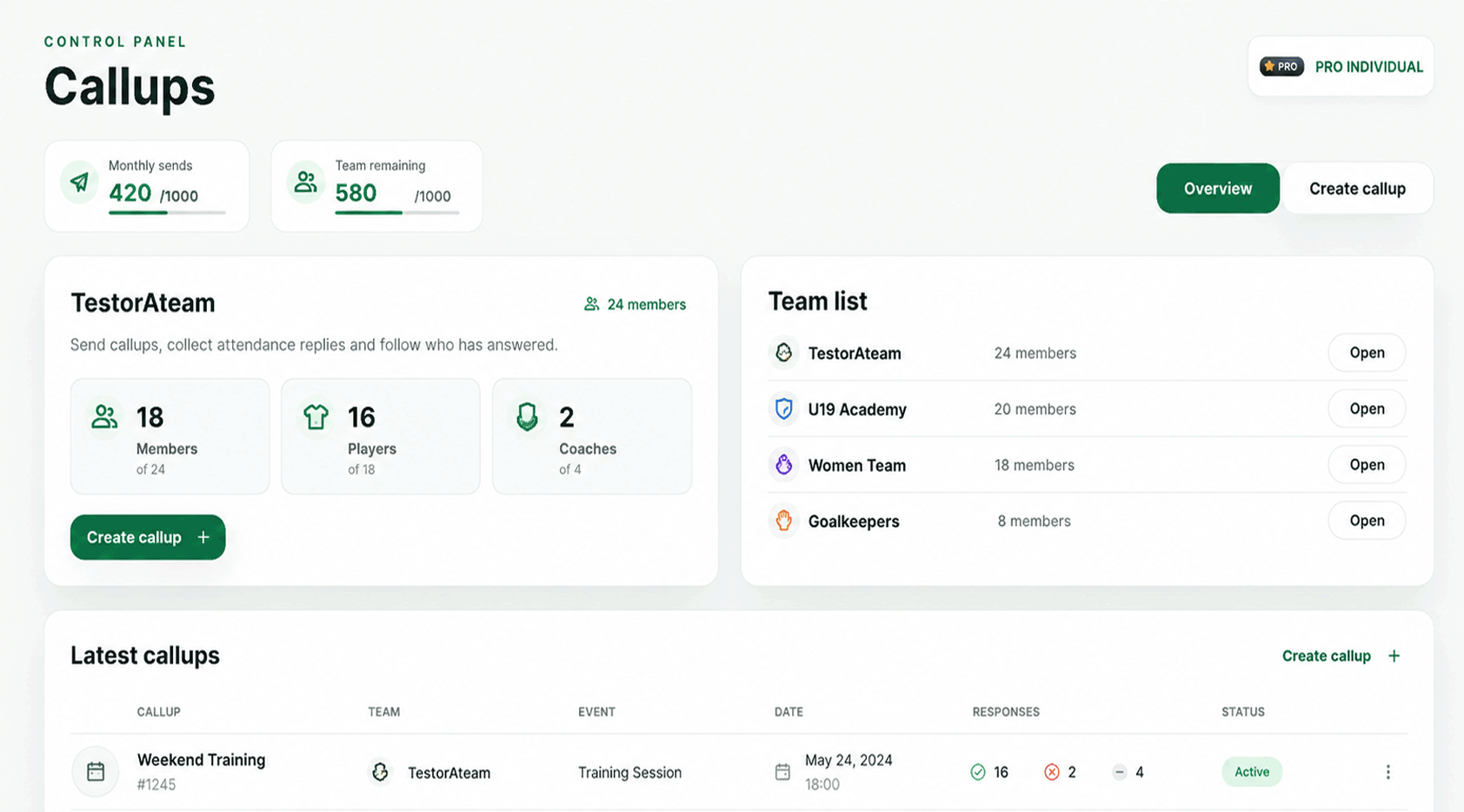Click the jersey icon in Players card
Image resolution: width=1464 pixels, height=812 pixels.
point(316,417)
